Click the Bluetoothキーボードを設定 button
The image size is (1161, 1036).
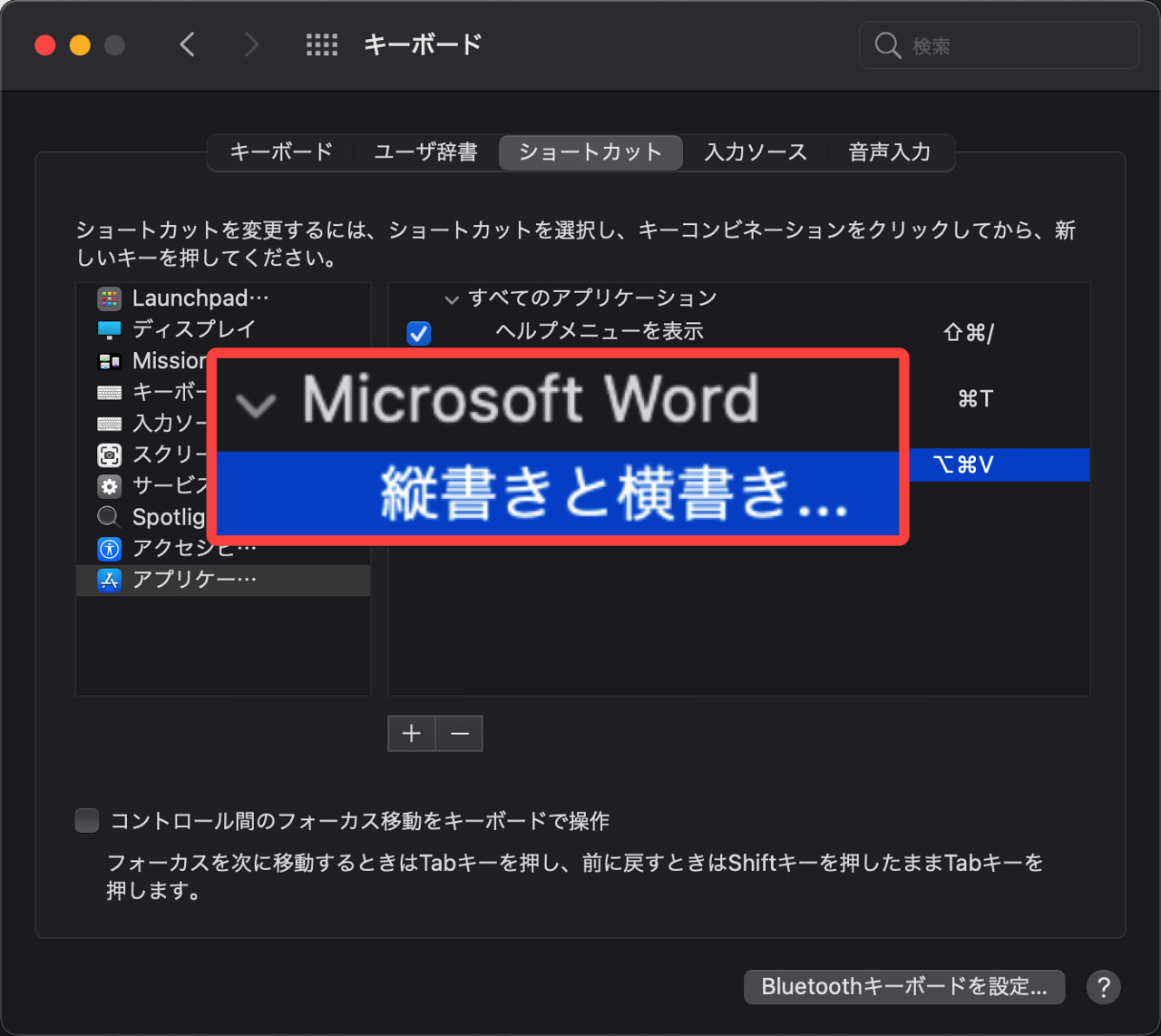(904, 986)
